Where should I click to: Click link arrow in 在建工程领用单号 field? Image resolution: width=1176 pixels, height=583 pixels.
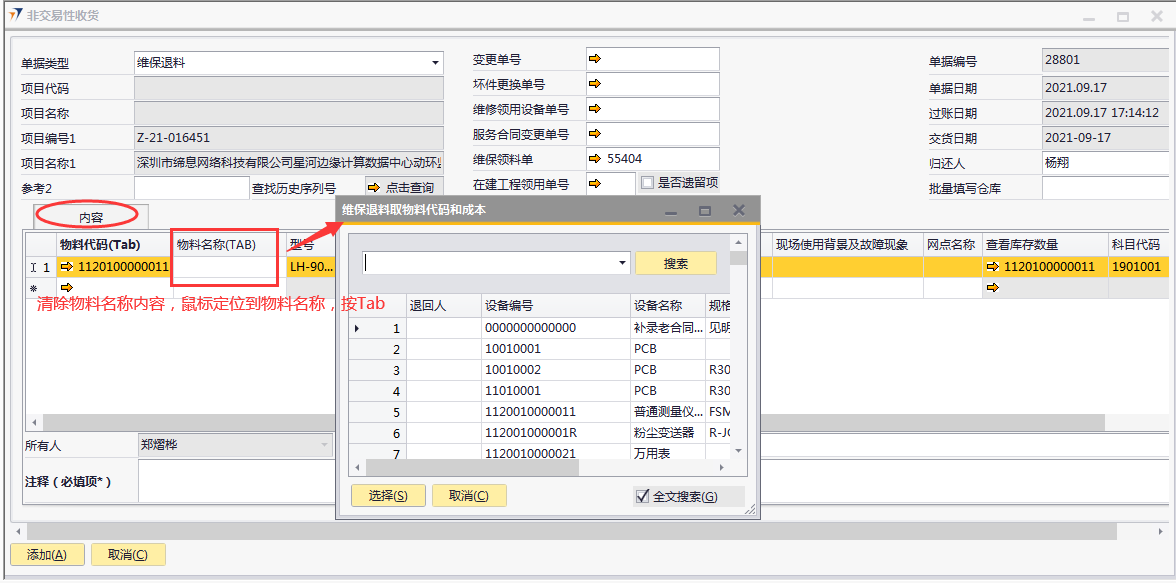594,183
